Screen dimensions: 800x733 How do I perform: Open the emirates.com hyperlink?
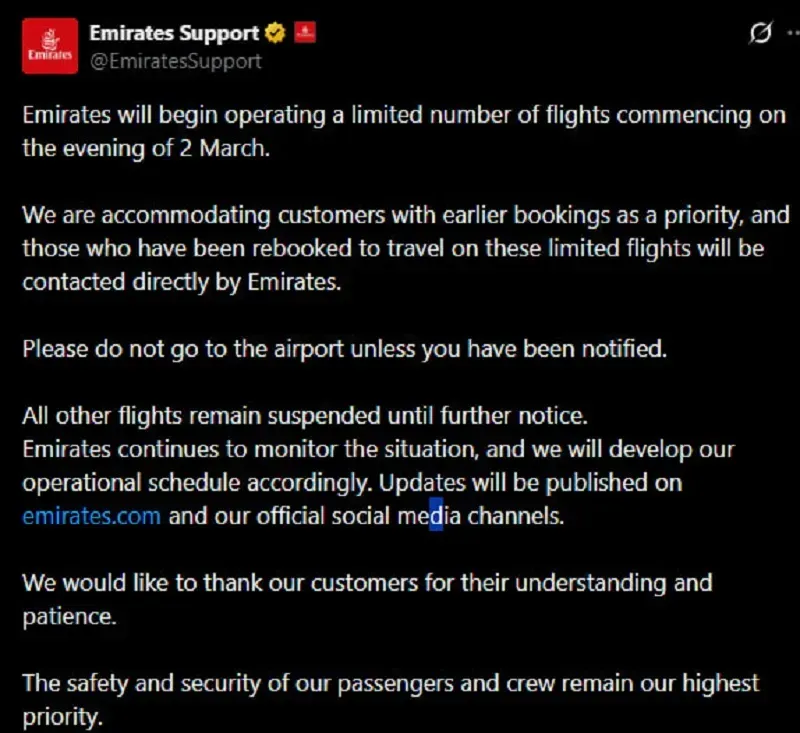[x=91, y=517]
